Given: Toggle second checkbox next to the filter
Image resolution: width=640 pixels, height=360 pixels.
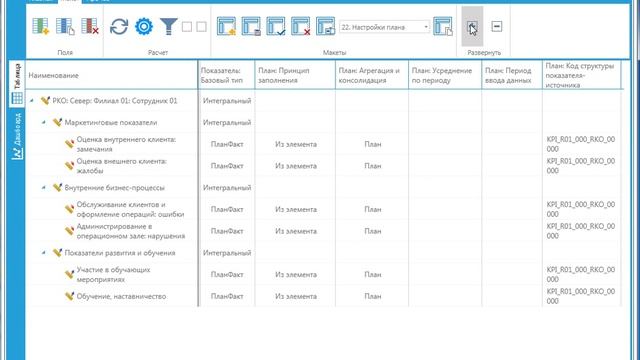Looking at the screenshot, I should pyautogui.click(x=201, y=27).
